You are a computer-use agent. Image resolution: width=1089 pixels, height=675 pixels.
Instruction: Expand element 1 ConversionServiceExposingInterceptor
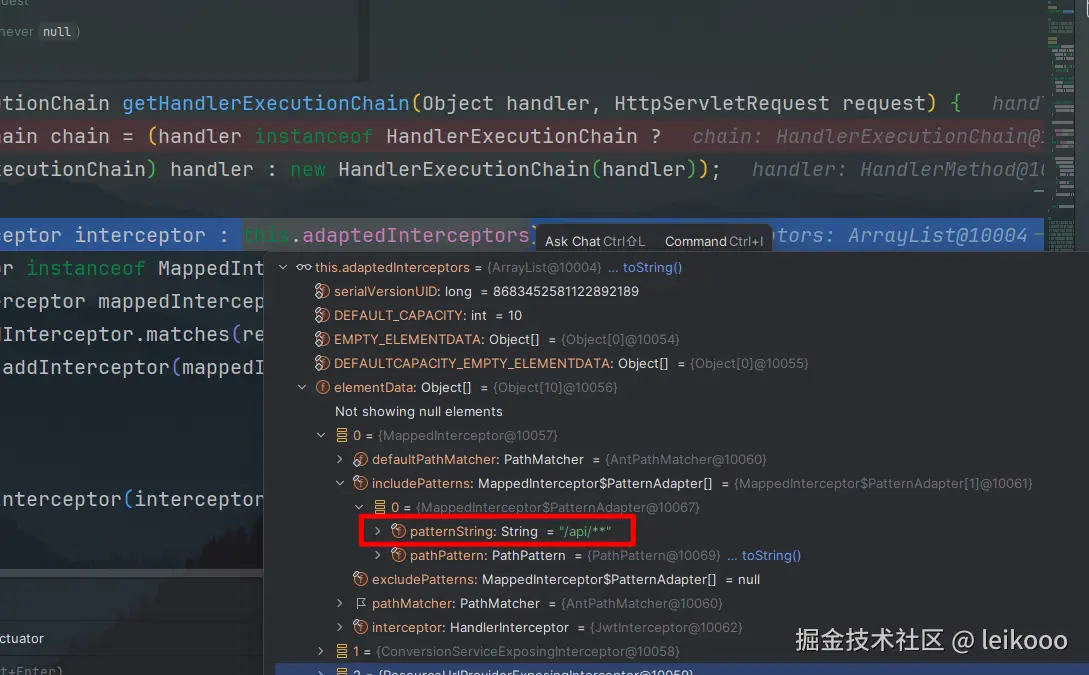point(321,651)
